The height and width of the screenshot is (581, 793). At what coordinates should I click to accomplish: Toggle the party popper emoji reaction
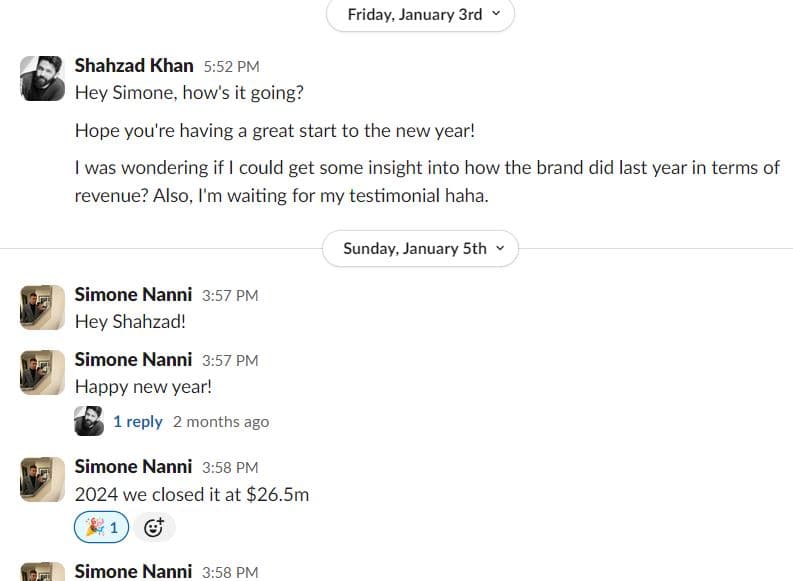click(x=102, y=528)
